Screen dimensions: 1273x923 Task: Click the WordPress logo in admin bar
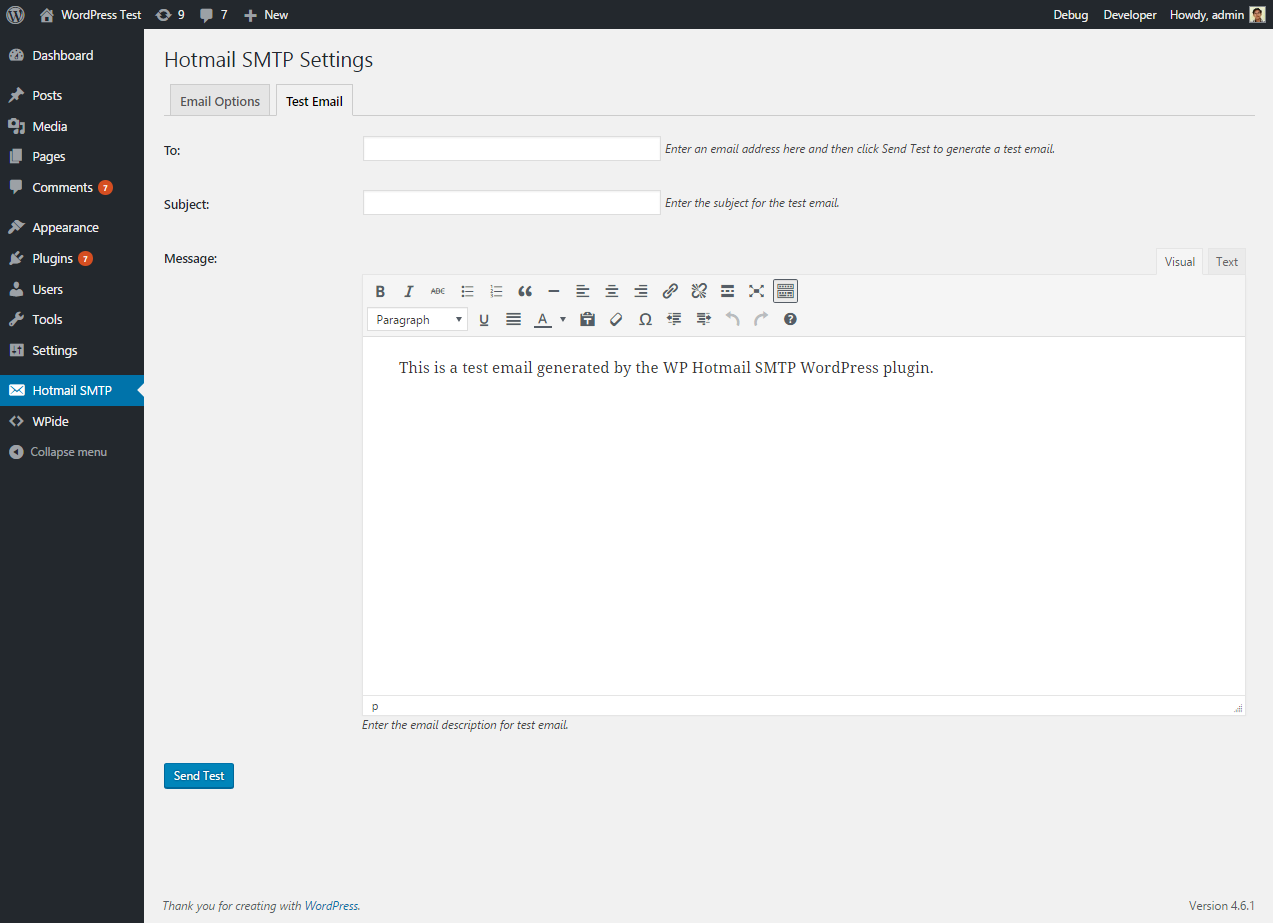click(x=15, y=14)
